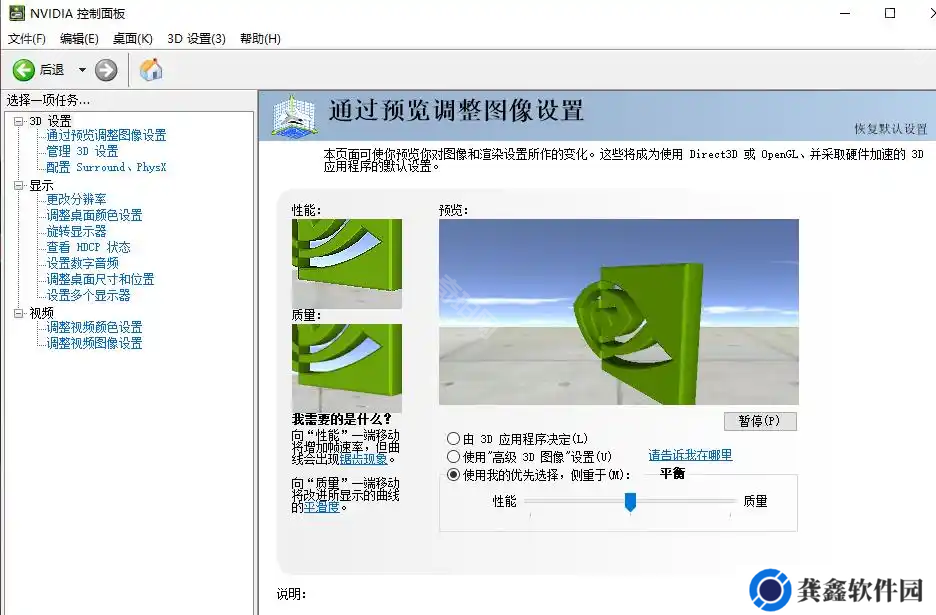
Task: Select 通过预览调整图像设置 in the tree
Action: (x=106, y=136)
